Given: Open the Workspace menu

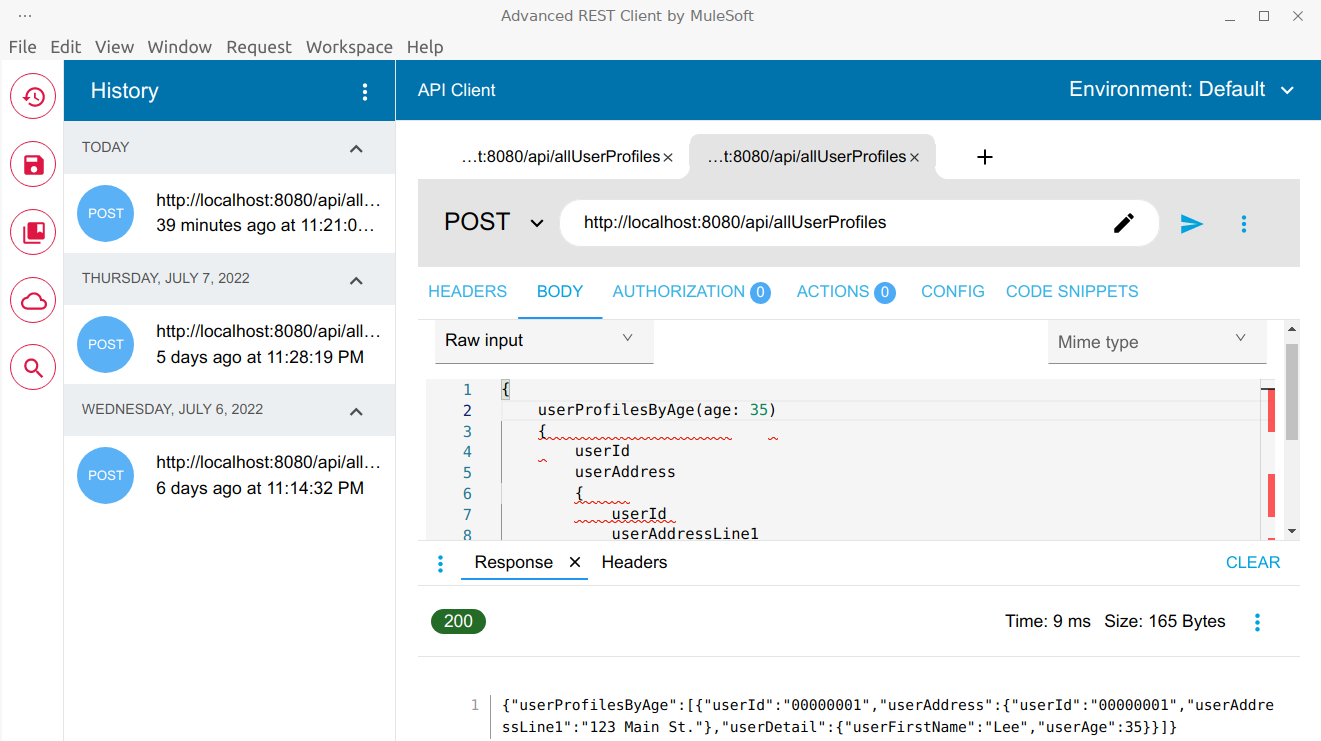Looking at the screenshot, I should pyautogui.click(x=349, y=47).
